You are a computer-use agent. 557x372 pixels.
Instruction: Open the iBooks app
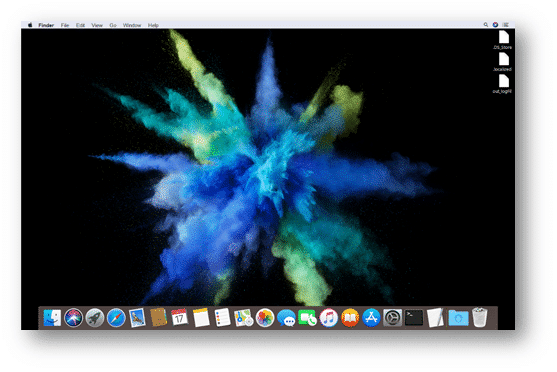pyautogui.click(x=350, y=317)
